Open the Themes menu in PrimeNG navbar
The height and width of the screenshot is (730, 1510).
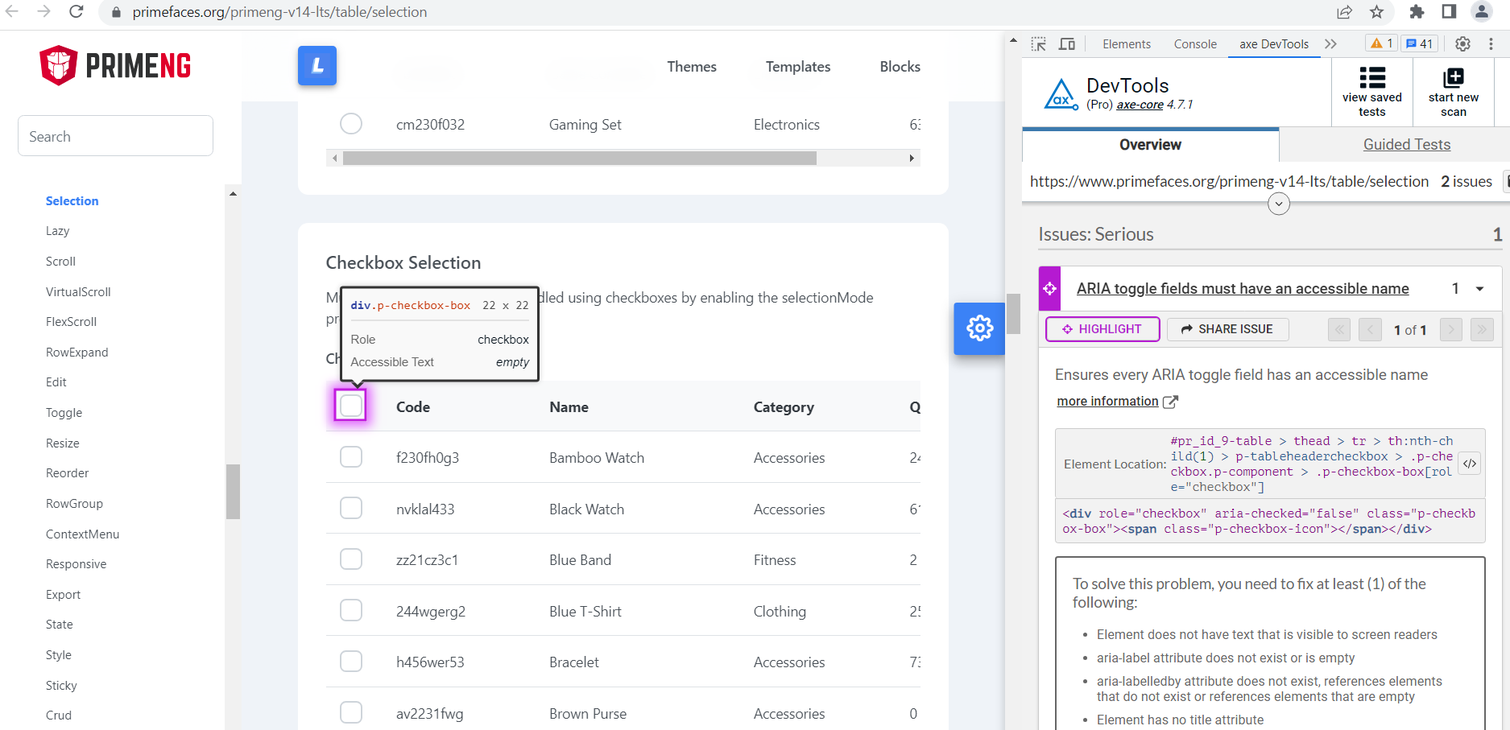click(691, 66)
